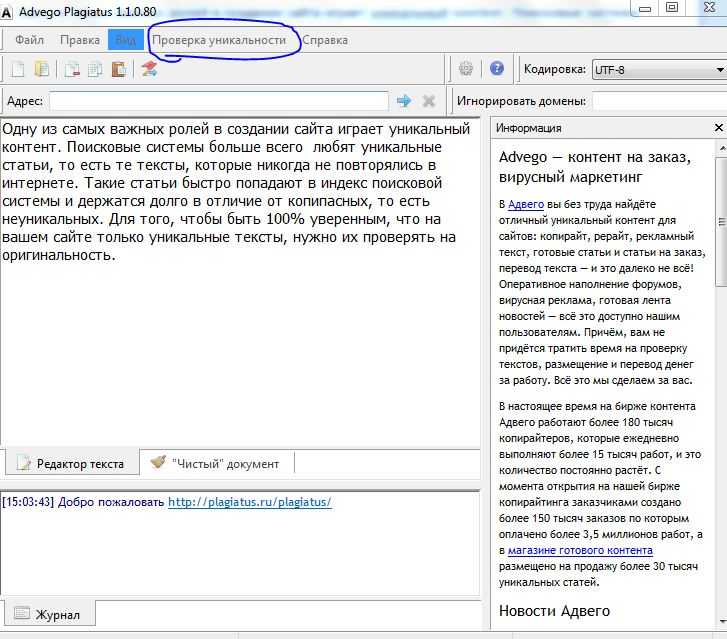Close the Информация panel

(x=719, y=128)
